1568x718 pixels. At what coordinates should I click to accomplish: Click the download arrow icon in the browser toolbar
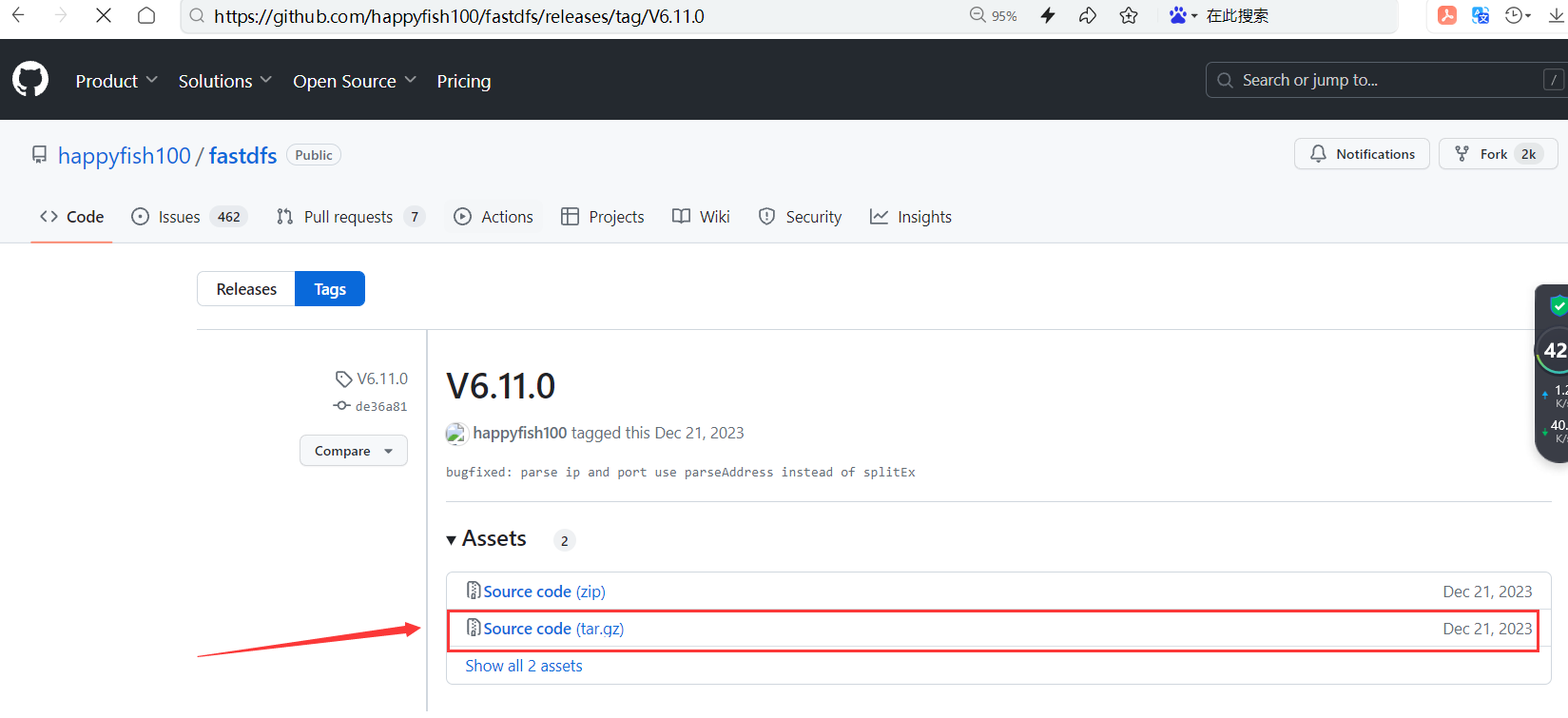1557,15
